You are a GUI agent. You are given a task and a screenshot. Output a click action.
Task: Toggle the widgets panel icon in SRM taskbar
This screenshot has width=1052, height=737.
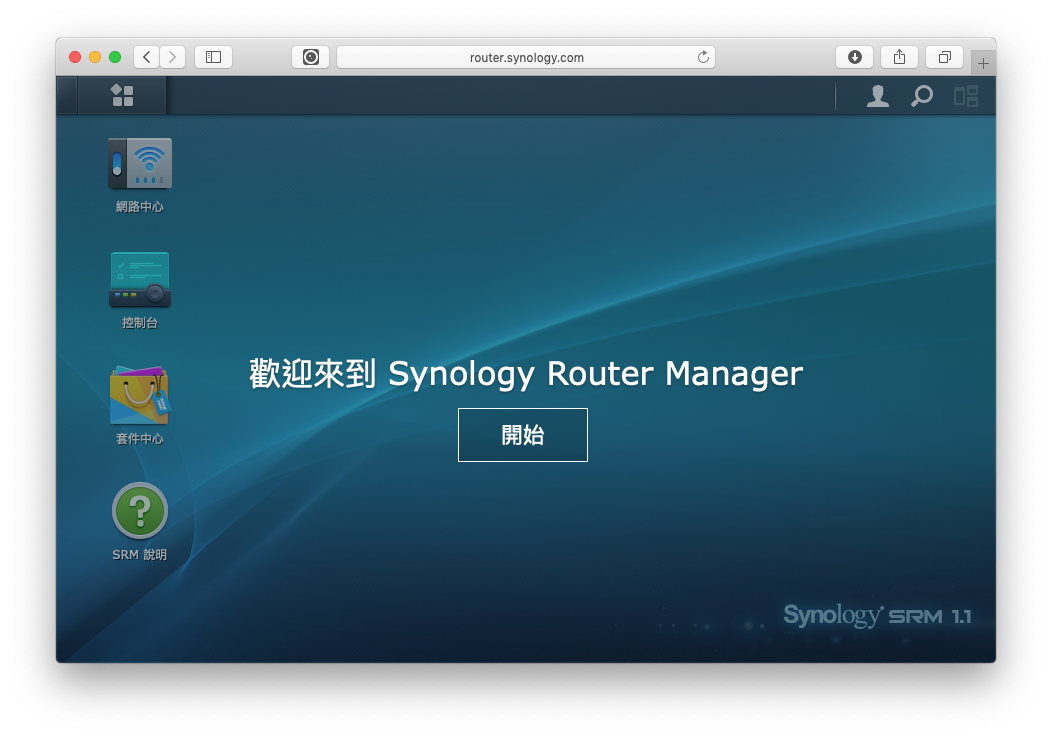click(x=966, y=96)
